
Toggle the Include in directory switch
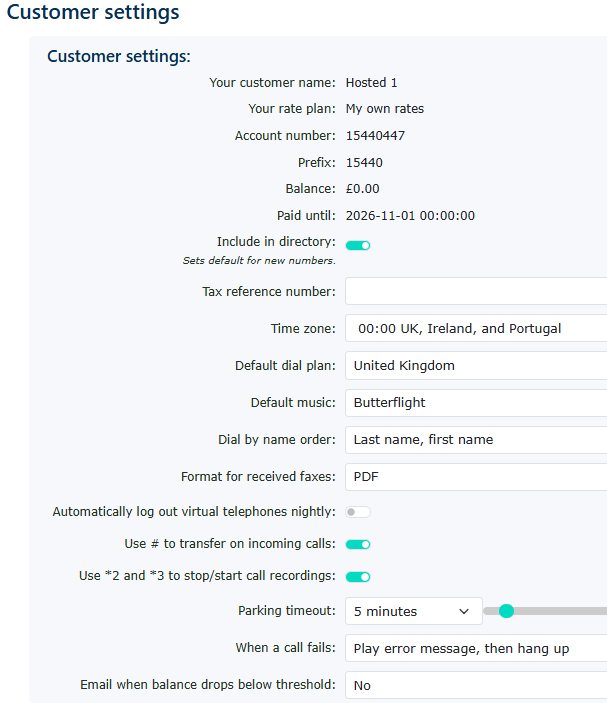(x=358, y=245)
